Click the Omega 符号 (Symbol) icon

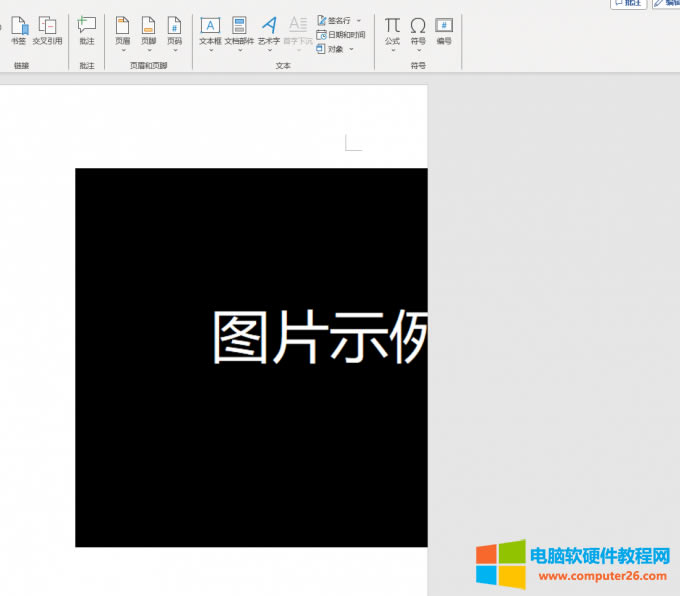point(418,26)
